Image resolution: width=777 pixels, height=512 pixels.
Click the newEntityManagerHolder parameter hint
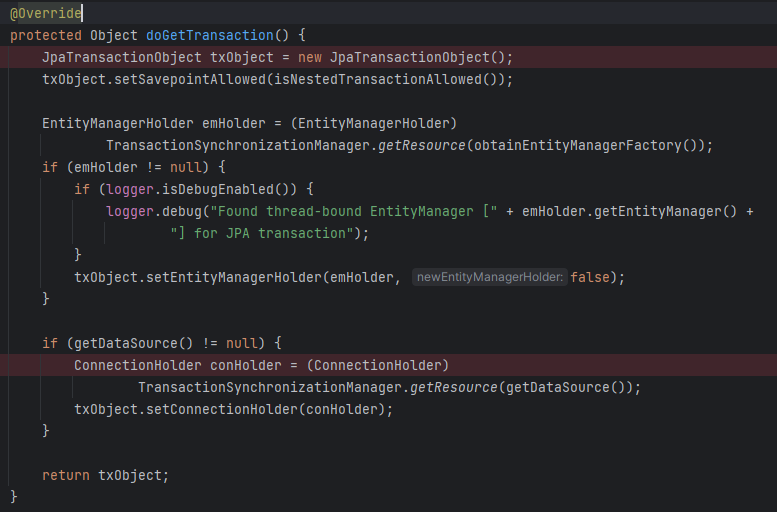(x=490, y=277)
